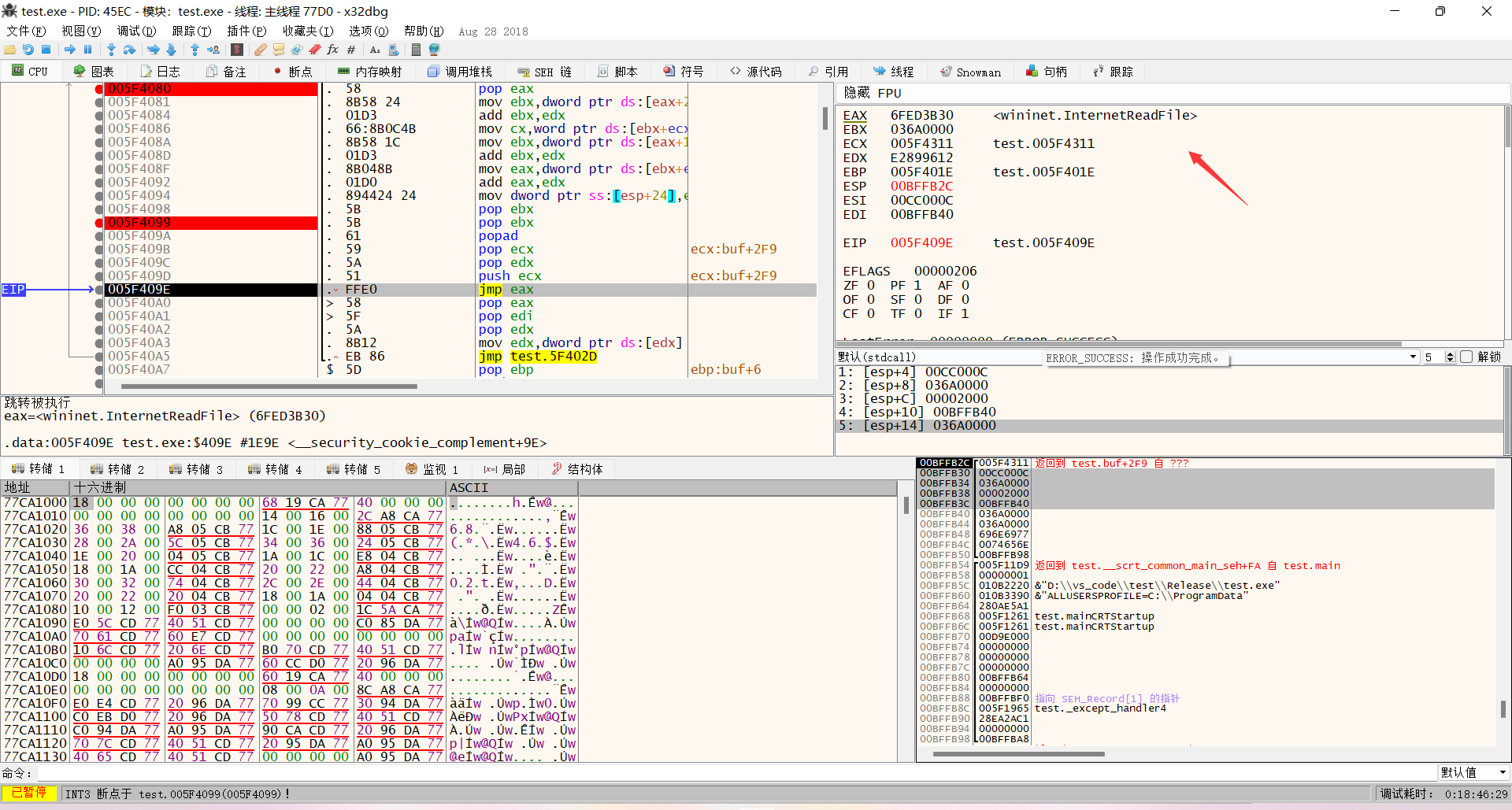This screenshot has height=810, width=1512.
Task: Switch to the 监视 1 tab
Action: point(432,469)
